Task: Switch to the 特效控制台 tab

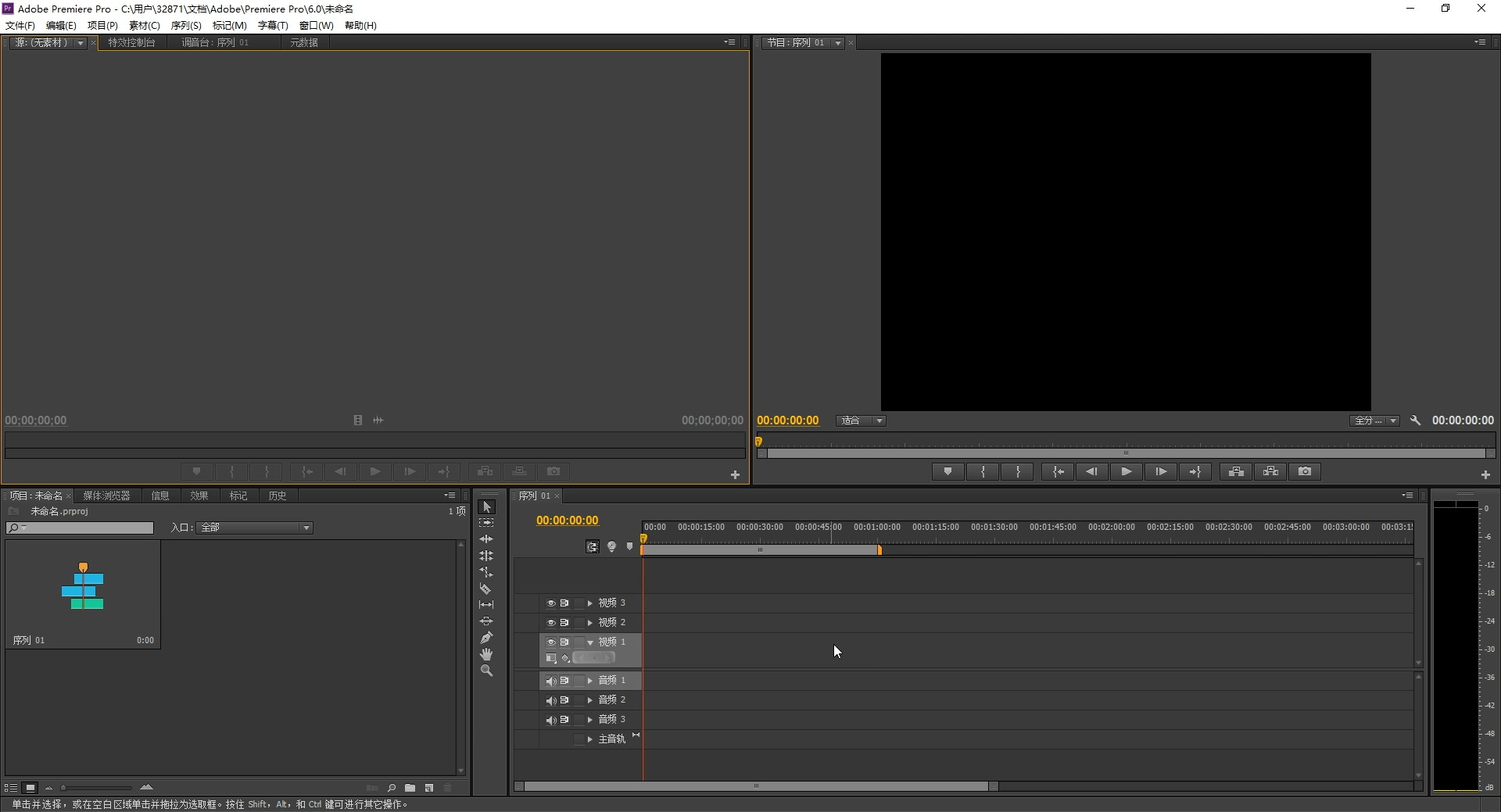Action: click(x=131, y=42)
